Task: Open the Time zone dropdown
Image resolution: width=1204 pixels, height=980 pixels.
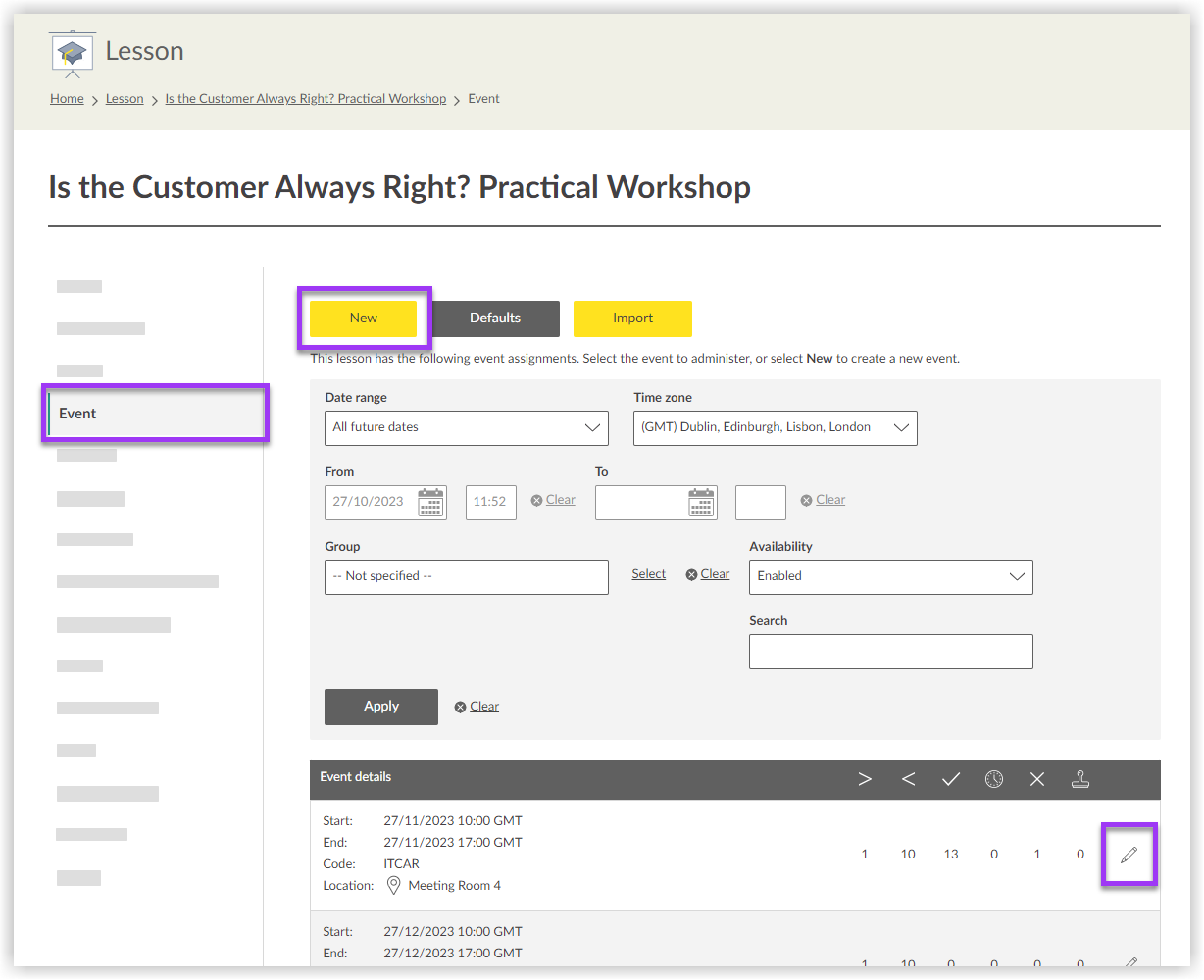Action: click(x=775, y=428)
